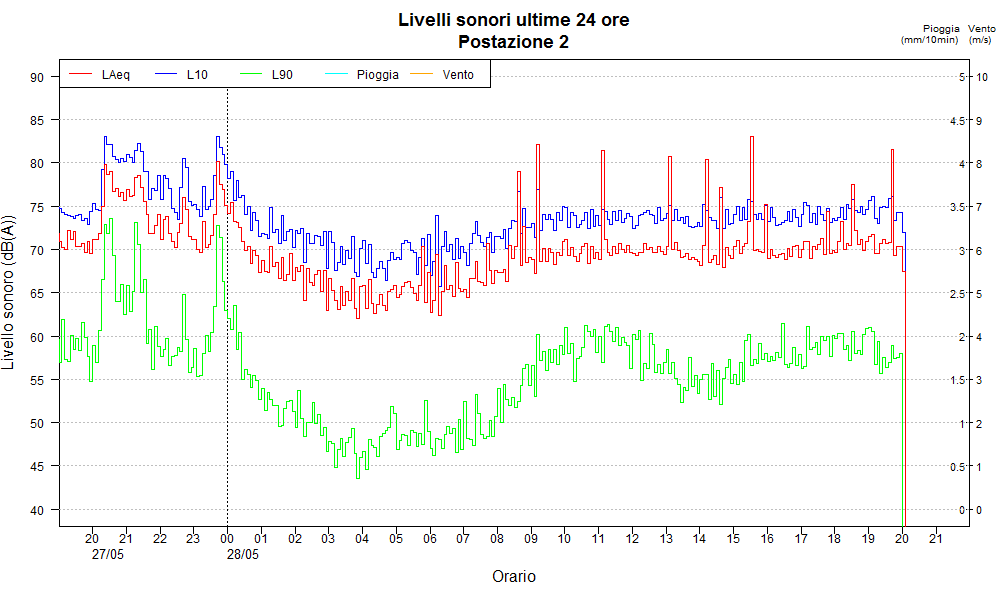Click the red line sample beside LAeq
Viewport: 1000px width, 600px height.
pos(81,75)
